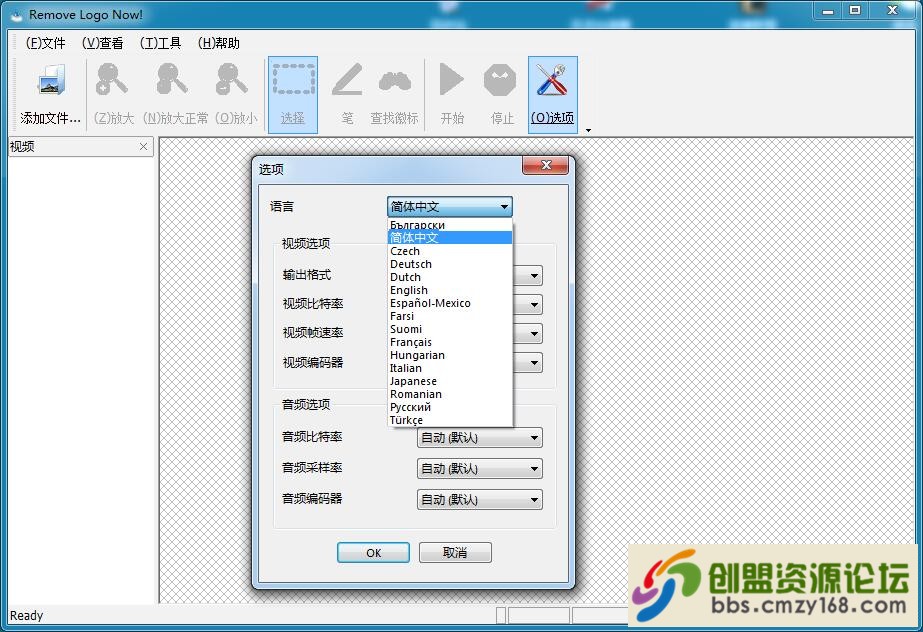Screen dimensions: 923x632
Task: Select Suomi in the language list
Action: [x=450, y=329]
